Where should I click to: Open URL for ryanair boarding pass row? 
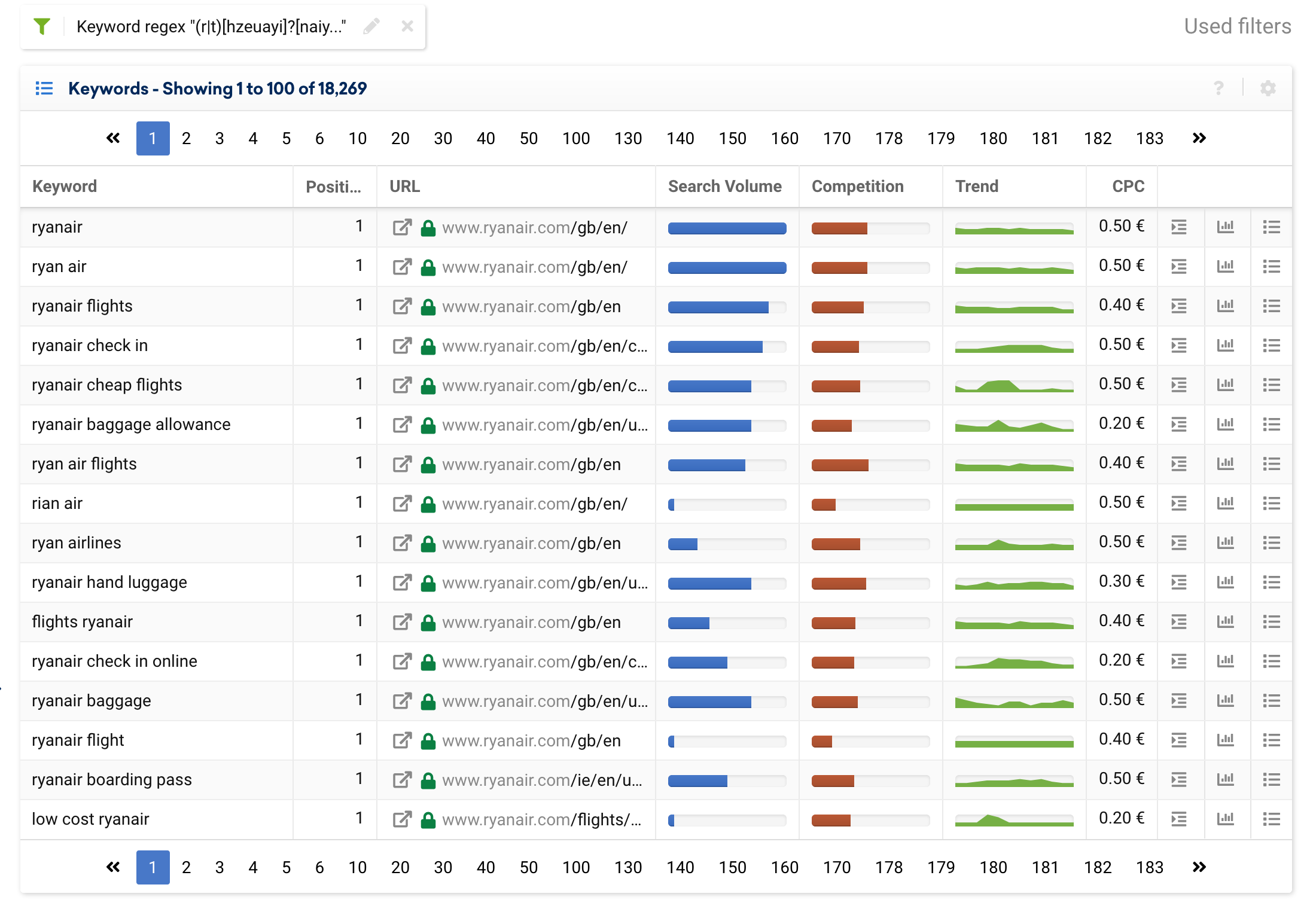(543, 780)
